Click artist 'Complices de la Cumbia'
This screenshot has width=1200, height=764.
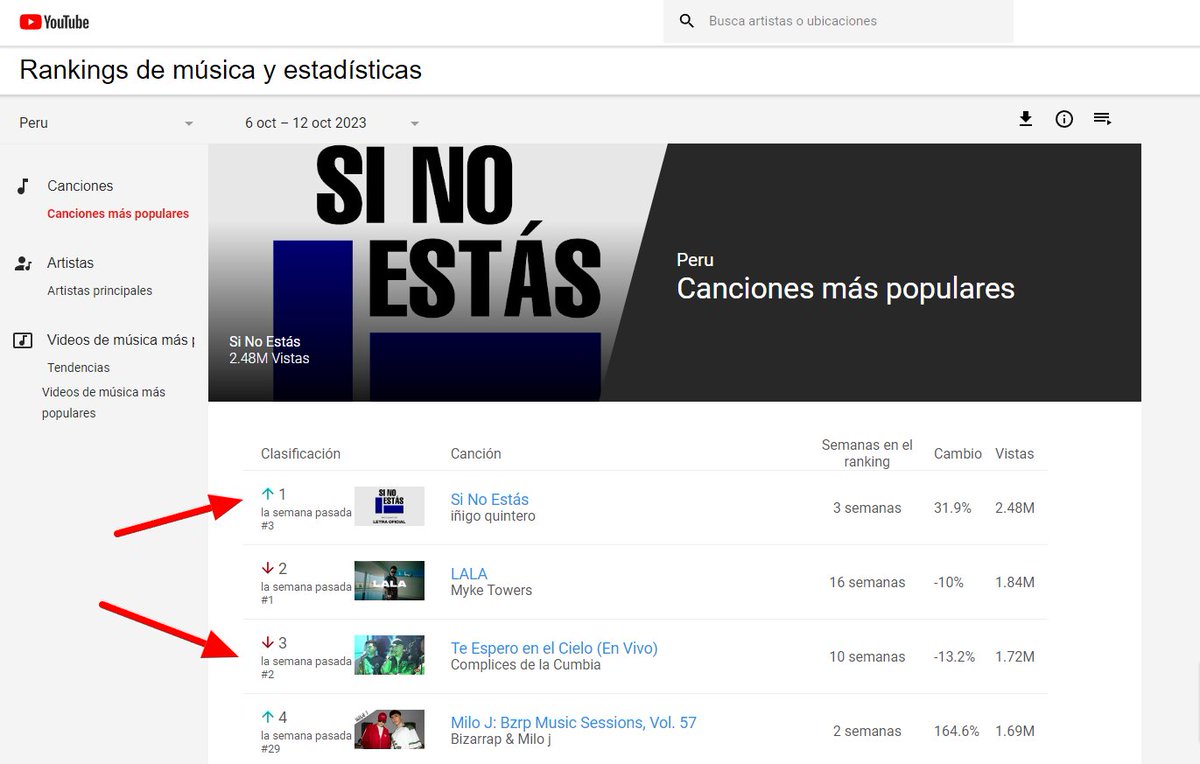[526, 665]
